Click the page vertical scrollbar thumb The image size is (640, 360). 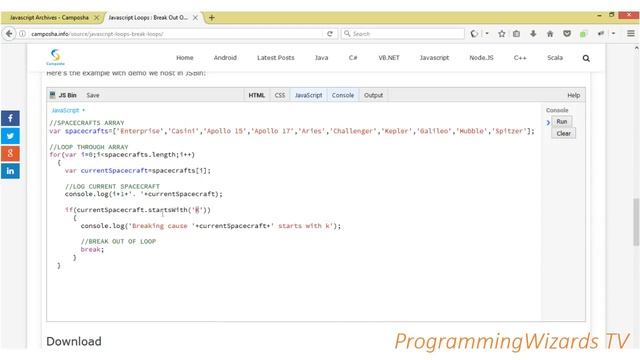[x=636, y=222]
